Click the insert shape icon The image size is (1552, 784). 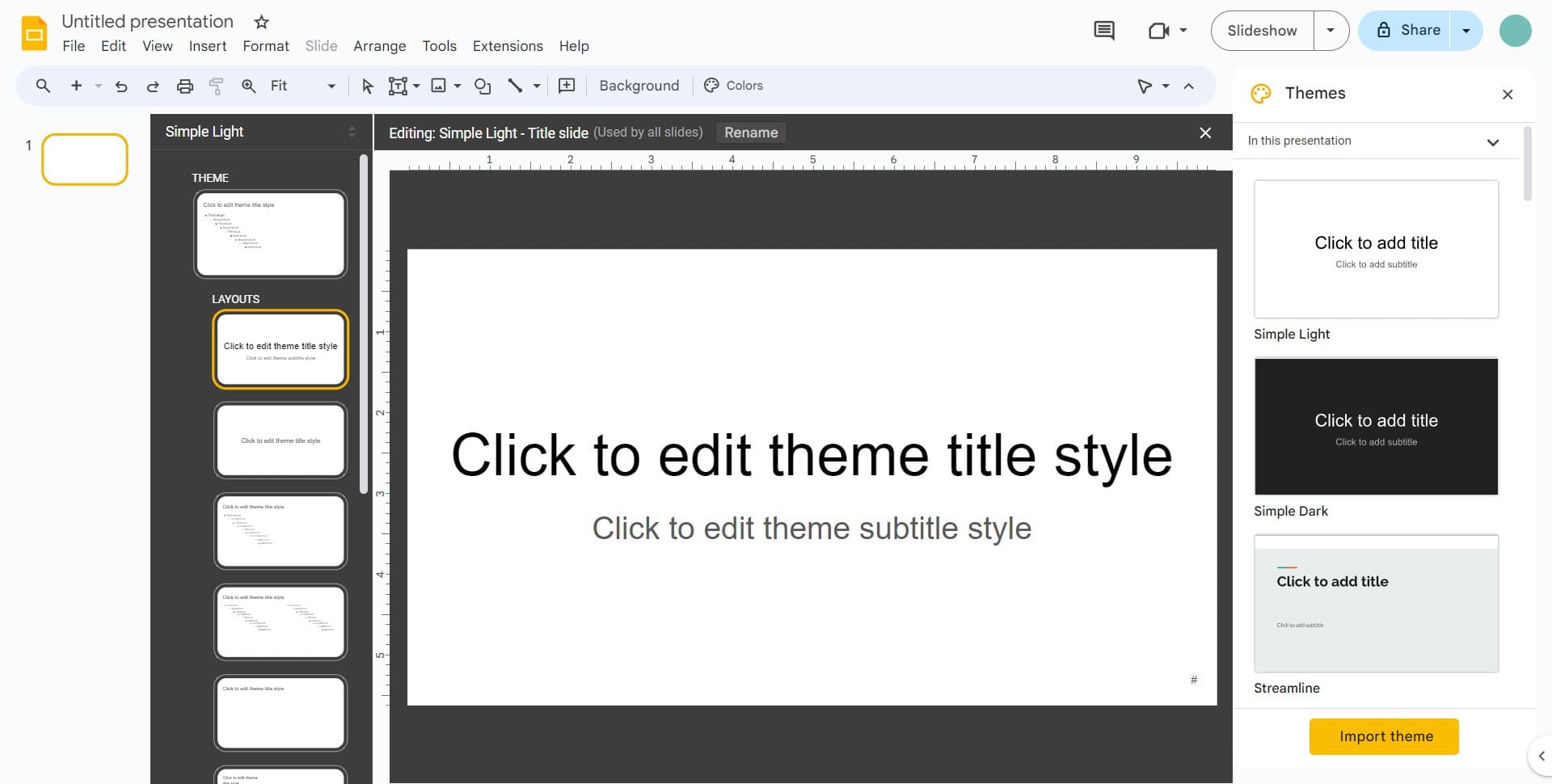click(483, 86)
